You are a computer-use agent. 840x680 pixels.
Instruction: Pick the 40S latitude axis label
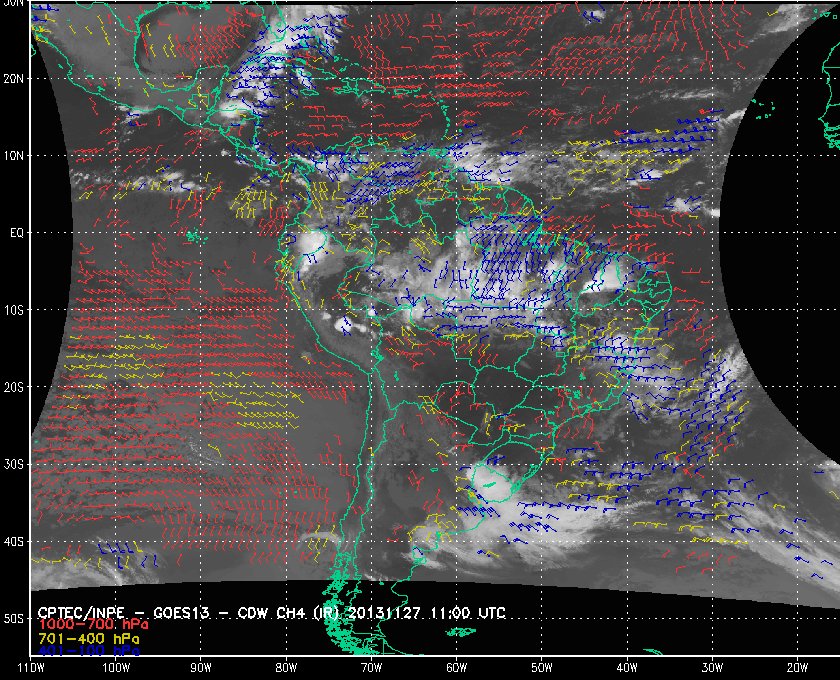click(14, 542)
